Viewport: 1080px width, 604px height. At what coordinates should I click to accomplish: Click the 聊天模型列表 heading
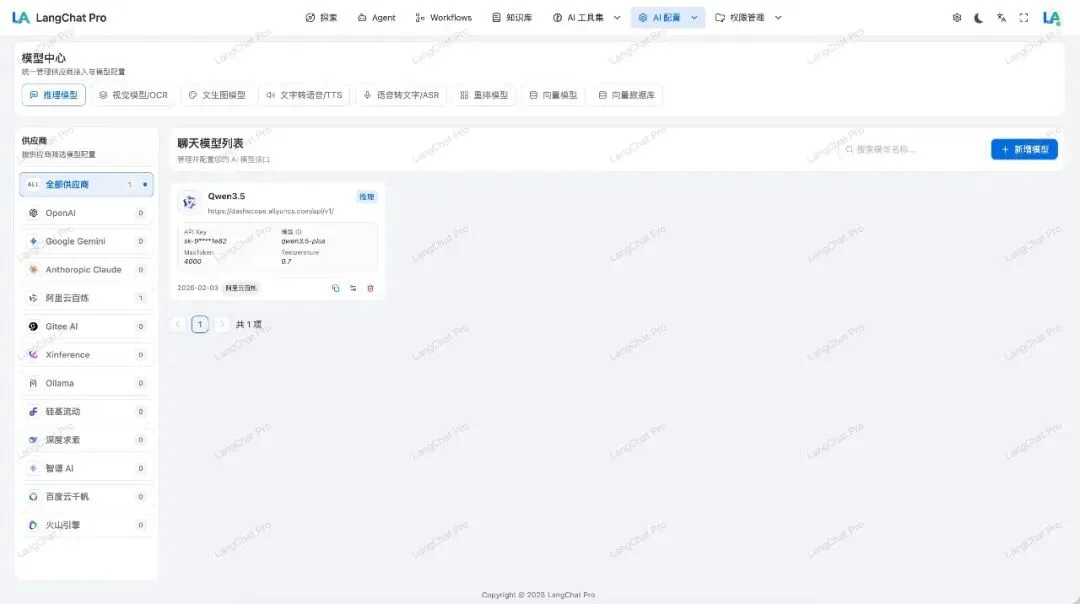210,143
